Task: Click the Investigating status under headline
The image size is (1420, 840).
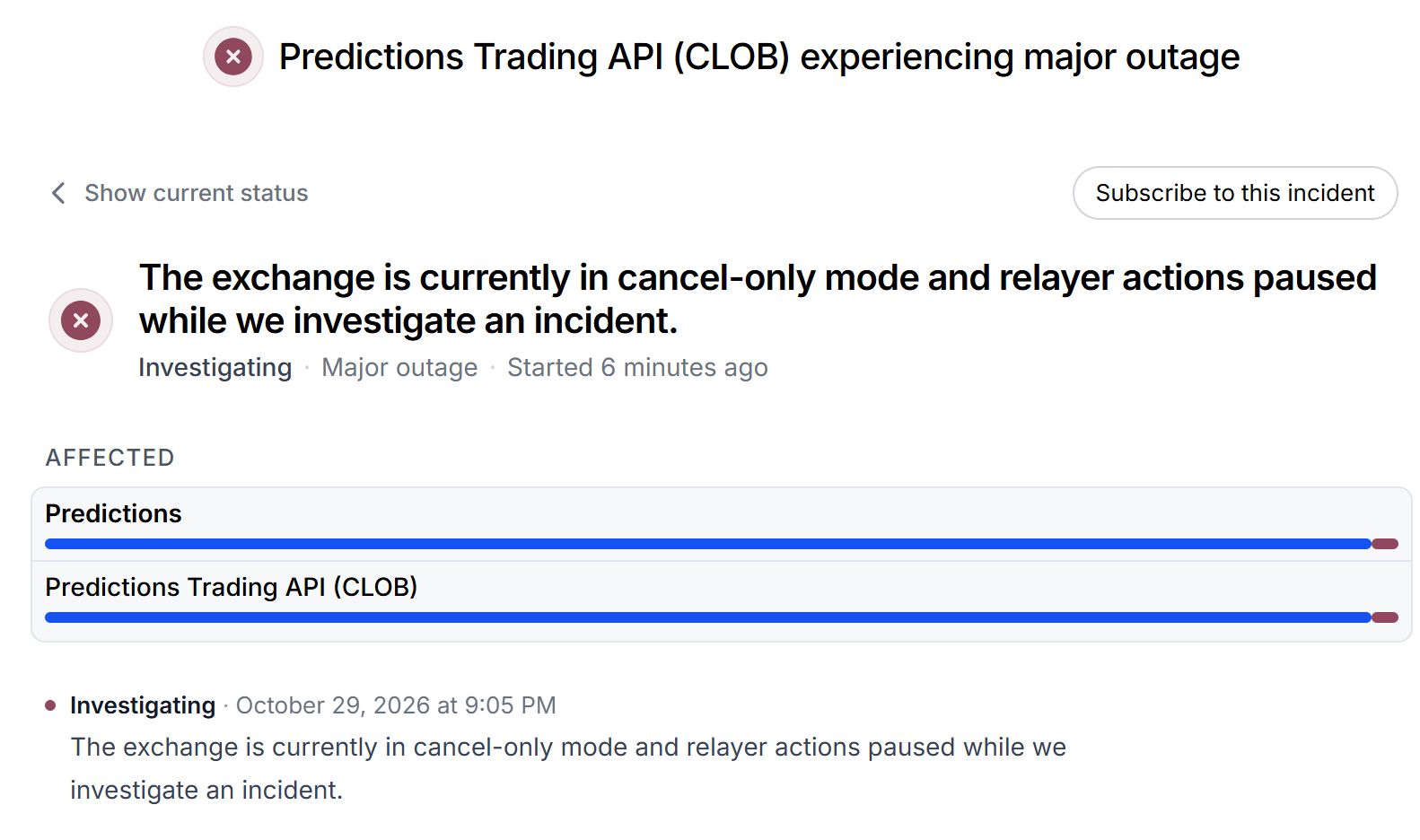Action: (x=215, y=367)
